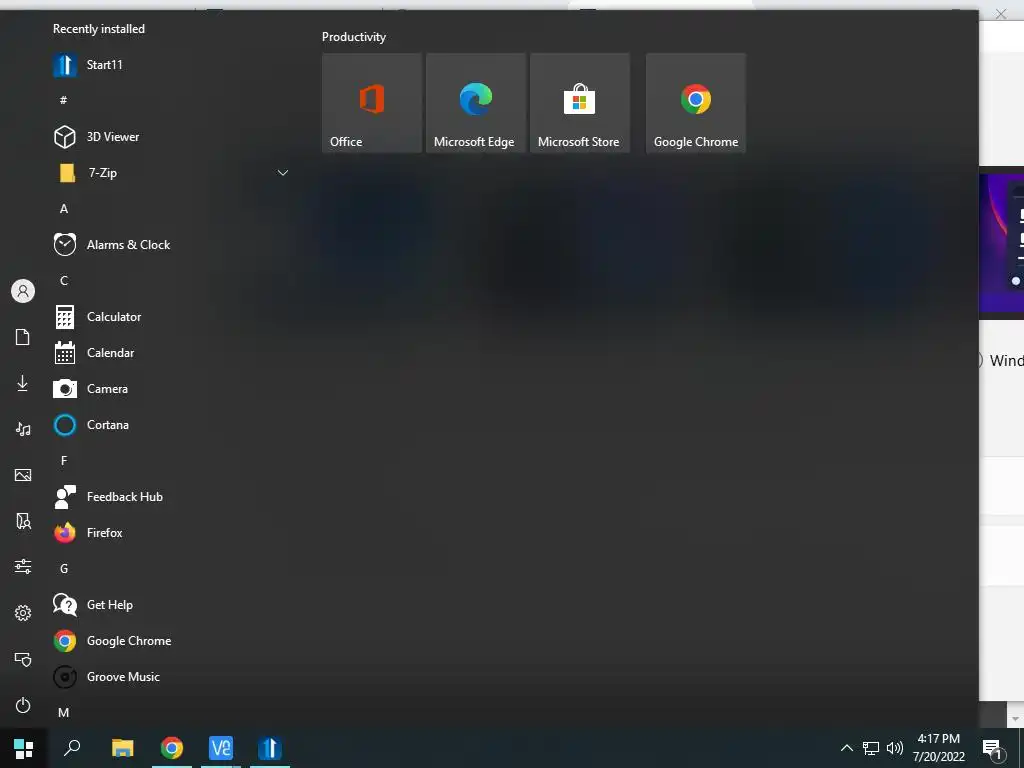
Task: Switch to VNC app on taskbar
Action: pyautogui.click(x=221, y=748)
